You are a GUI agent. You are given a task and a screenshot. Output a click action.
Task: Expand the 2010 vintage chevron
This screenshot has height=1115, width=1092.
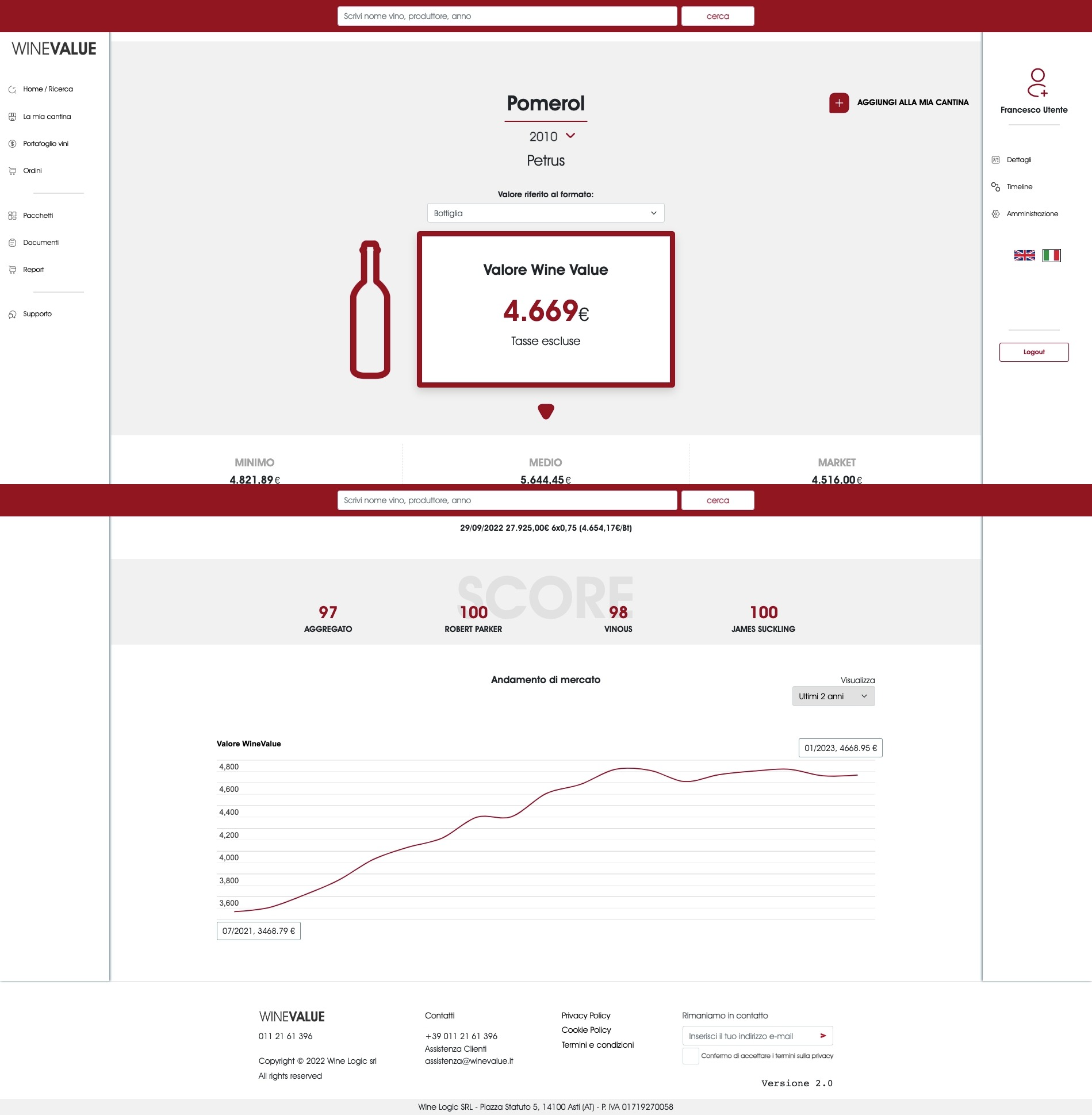(570, 136)
